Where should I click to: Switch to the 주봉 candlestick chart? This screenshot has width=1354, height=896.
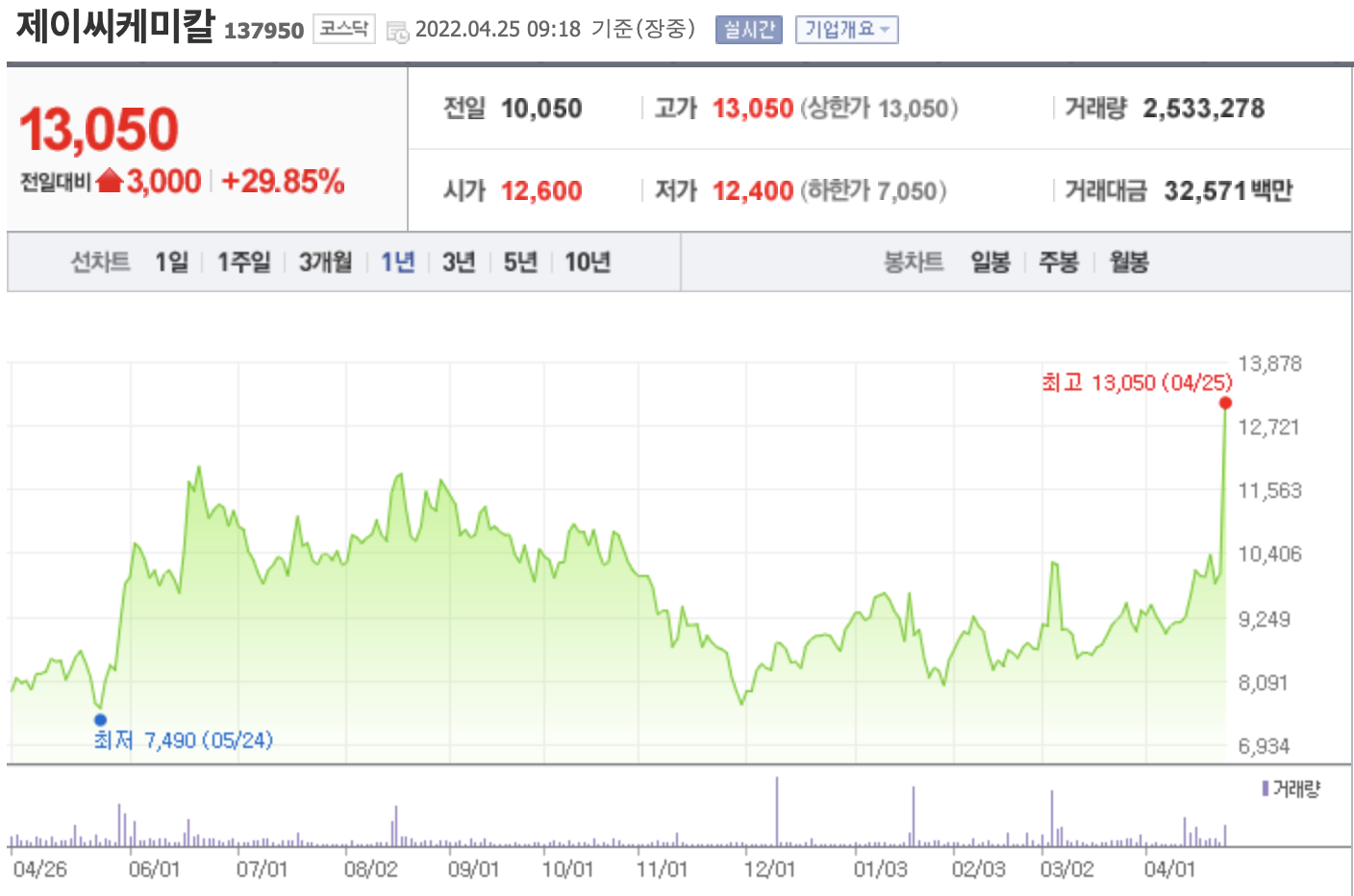1059,261
